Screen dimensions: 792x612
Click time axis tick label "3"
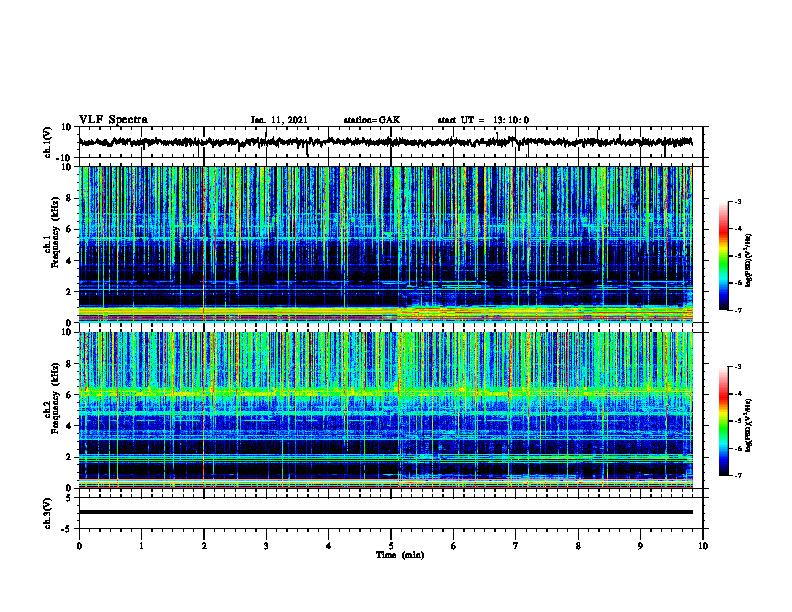click(x=266, y=546)
